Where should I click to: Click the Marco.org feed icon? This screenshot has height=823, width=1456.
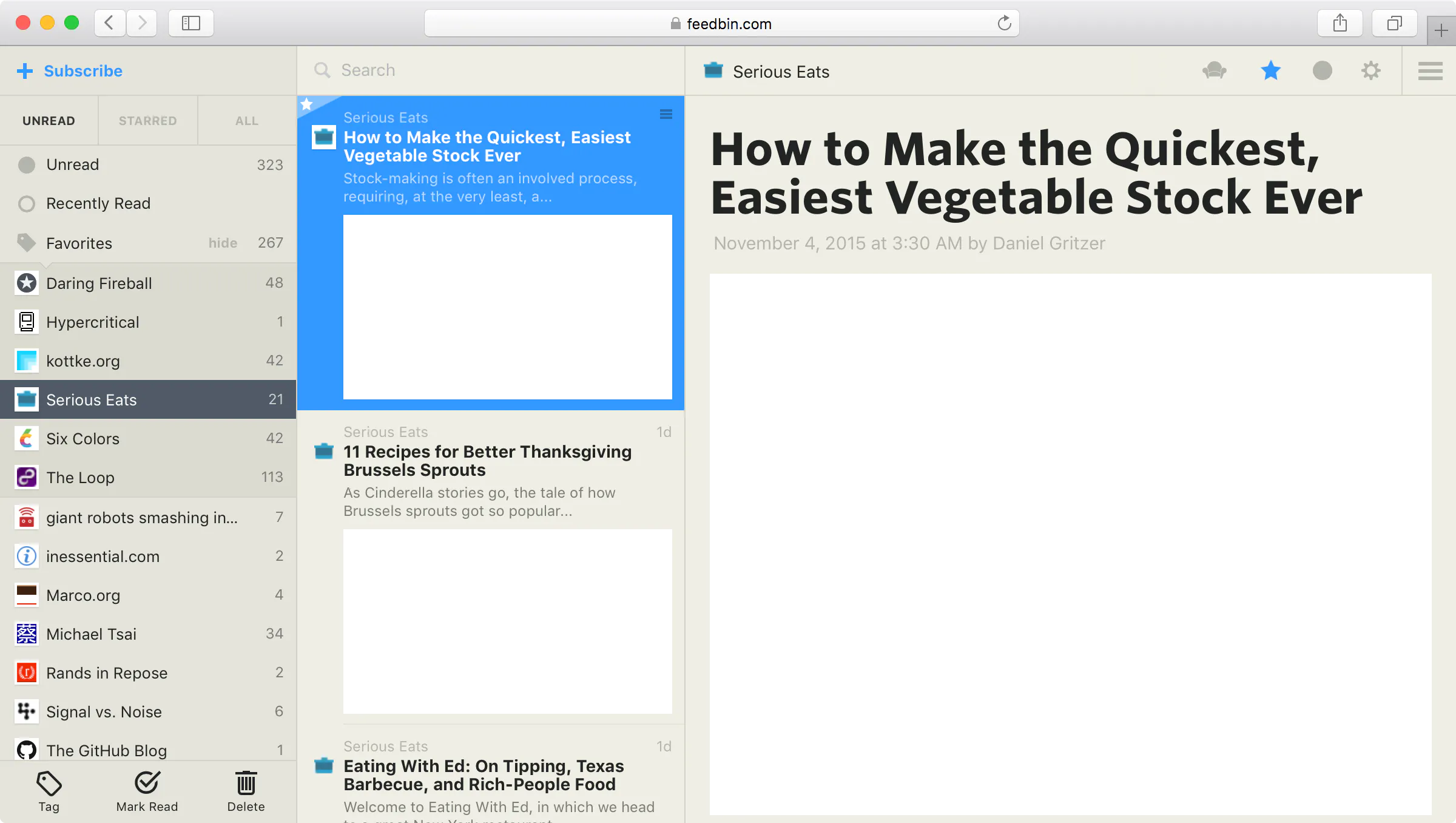pos(27,595)
